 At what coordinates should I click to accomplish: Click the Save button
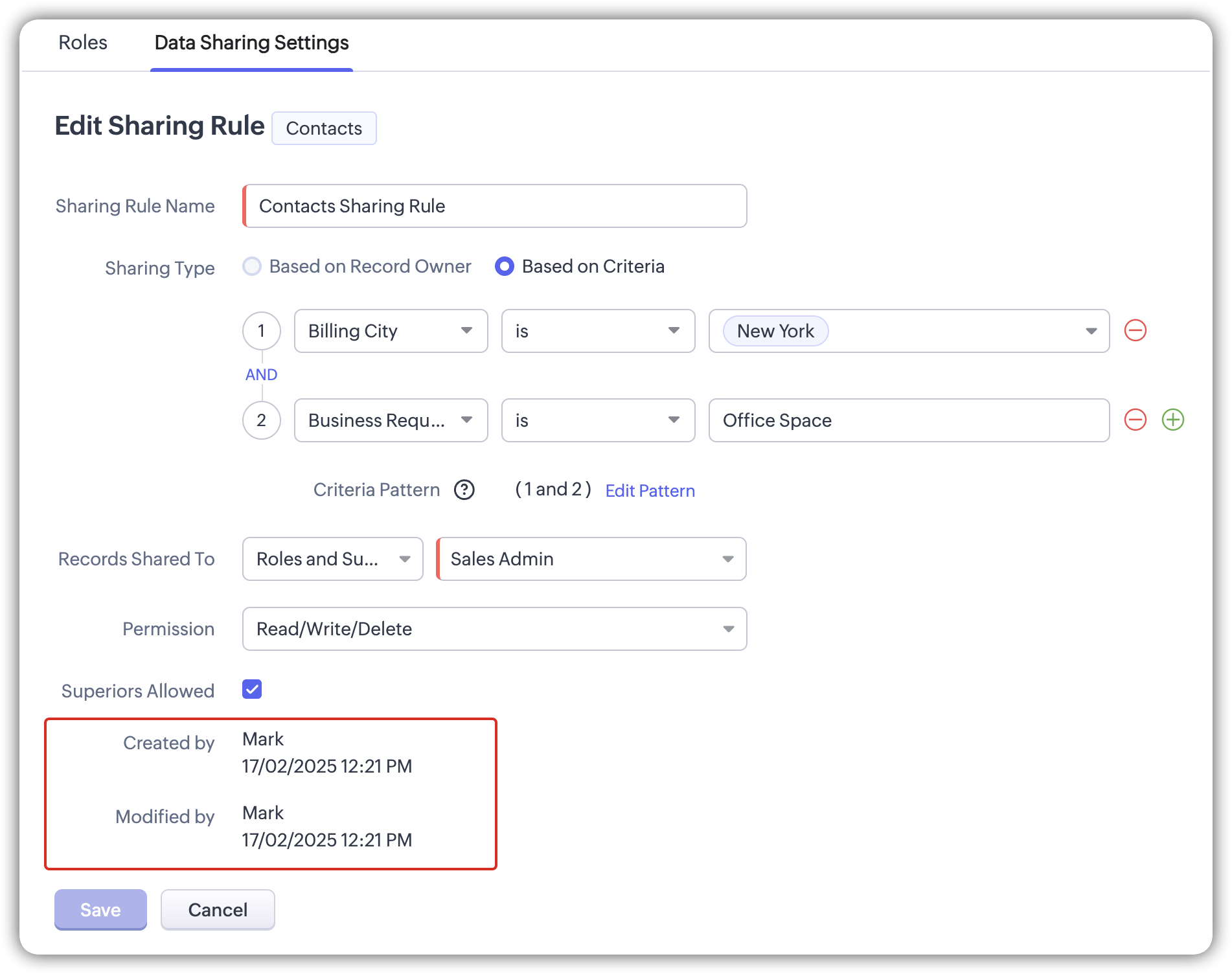tap(100, 909)
